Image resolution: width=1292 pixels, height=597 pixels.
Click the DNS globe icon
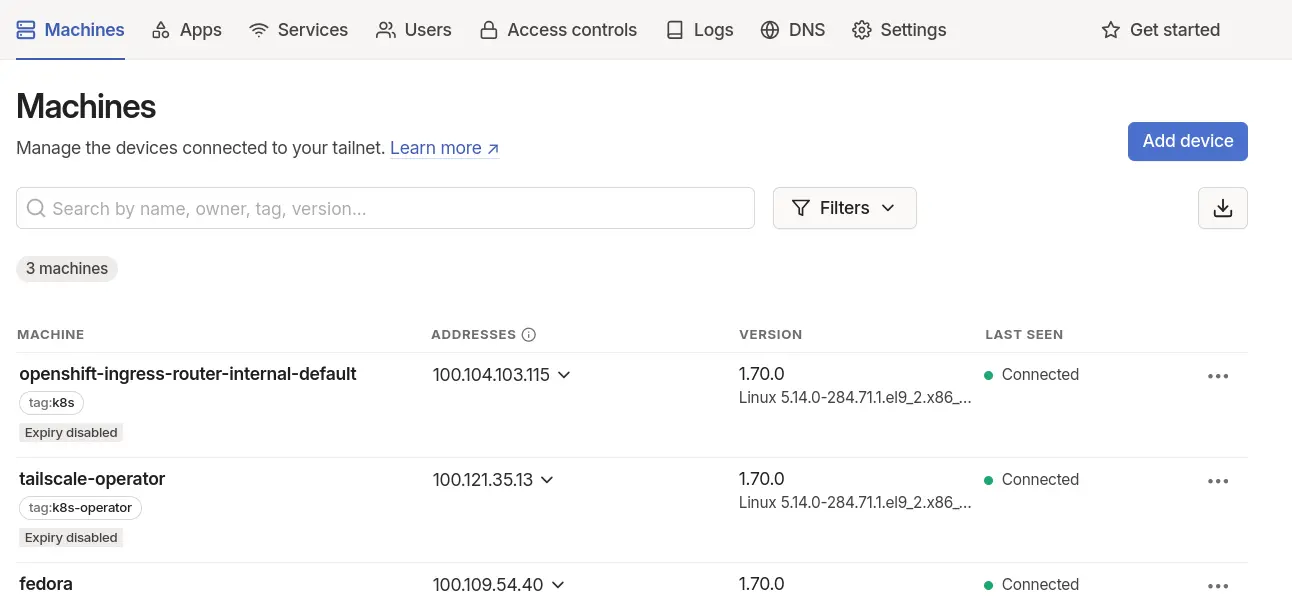pyautogui.click(x=769, y=30)
